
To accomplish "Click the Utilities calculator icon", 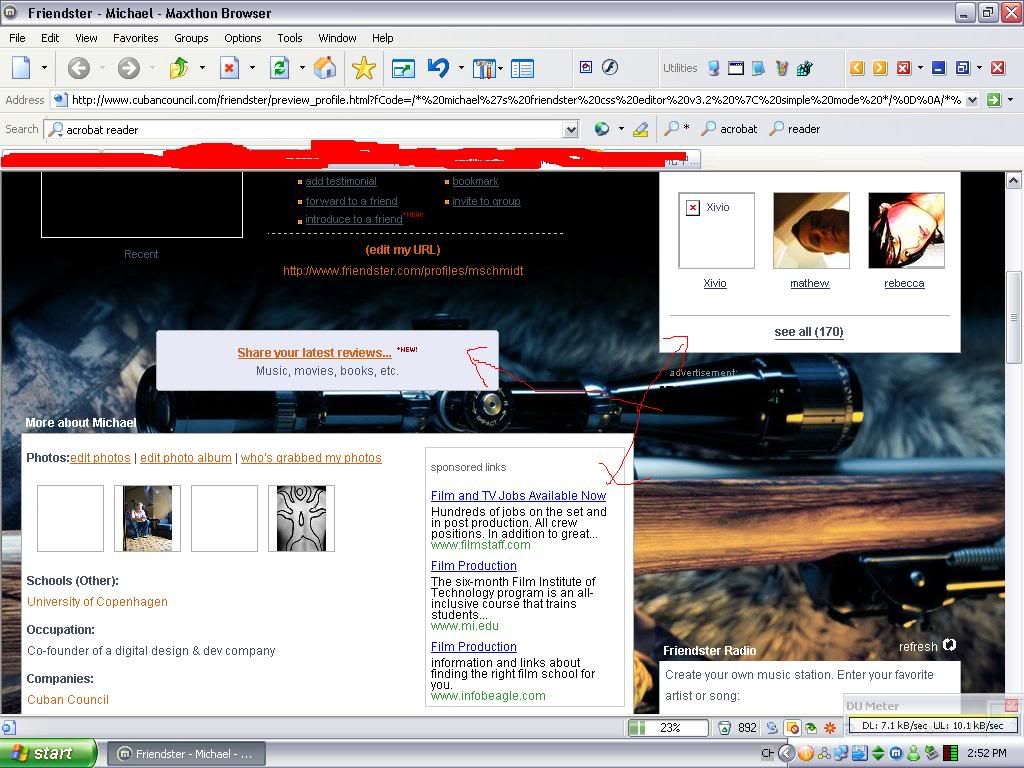I will click(805, 68).
